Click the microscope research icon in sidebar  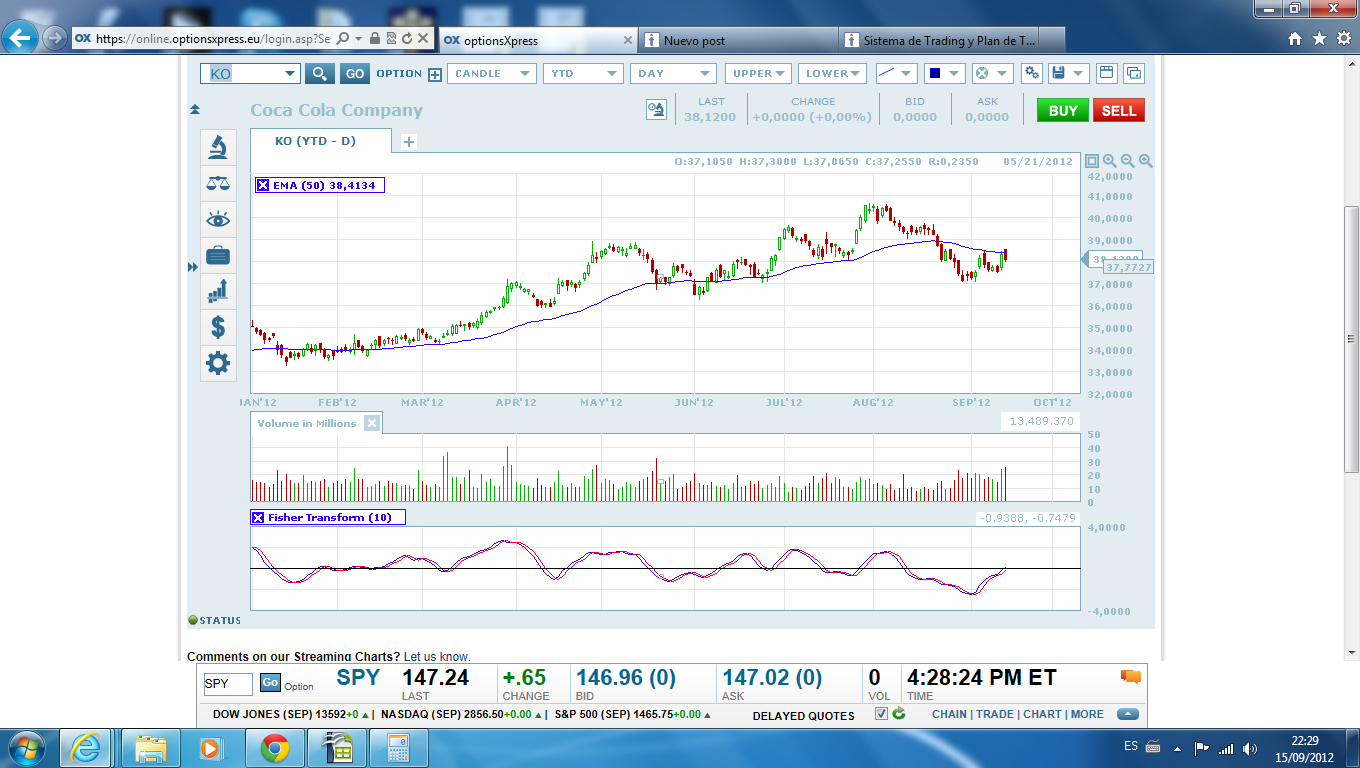point(218,147)
